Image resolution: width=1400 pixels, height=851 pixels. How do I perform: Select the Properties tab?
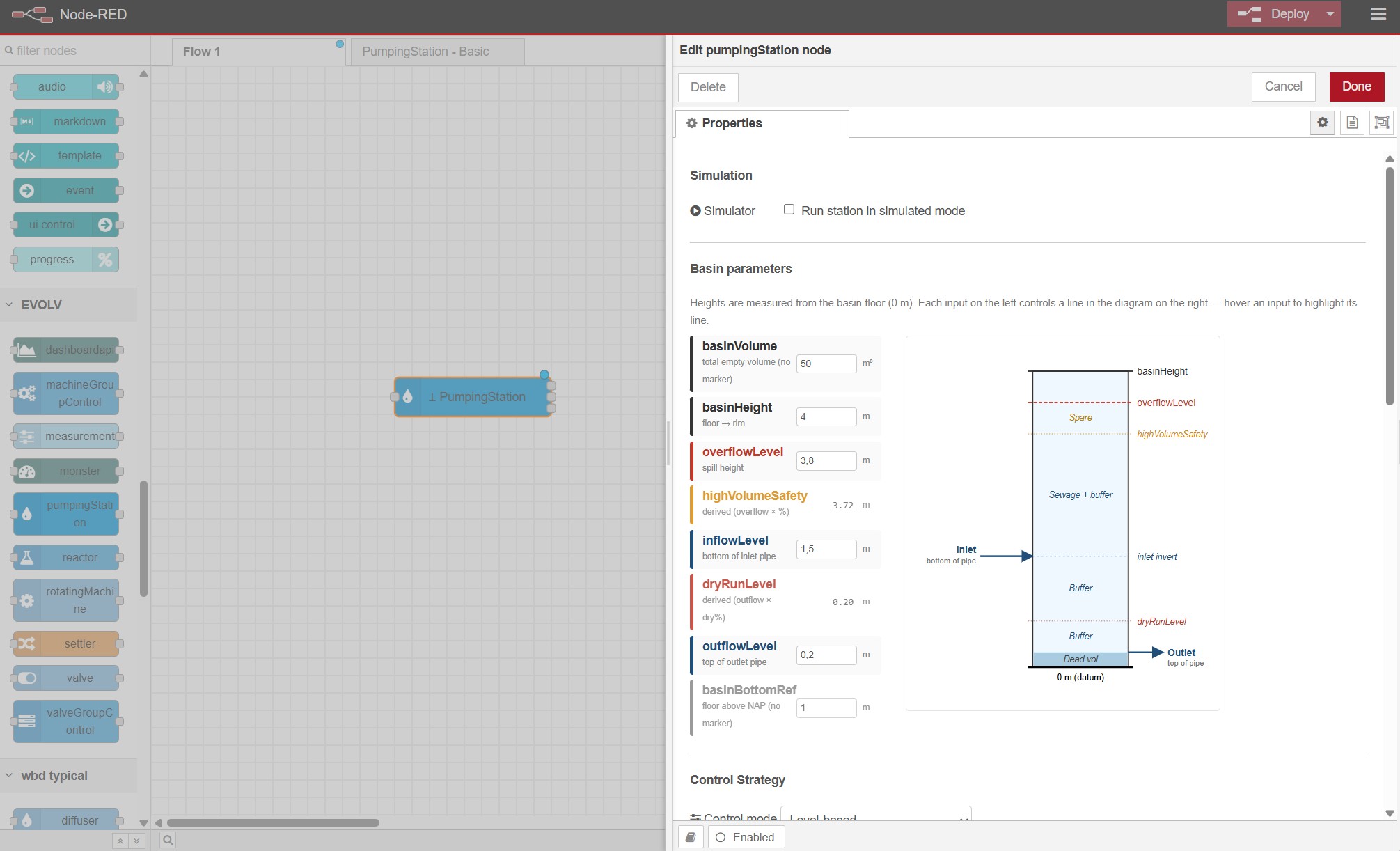click(762, 123)
